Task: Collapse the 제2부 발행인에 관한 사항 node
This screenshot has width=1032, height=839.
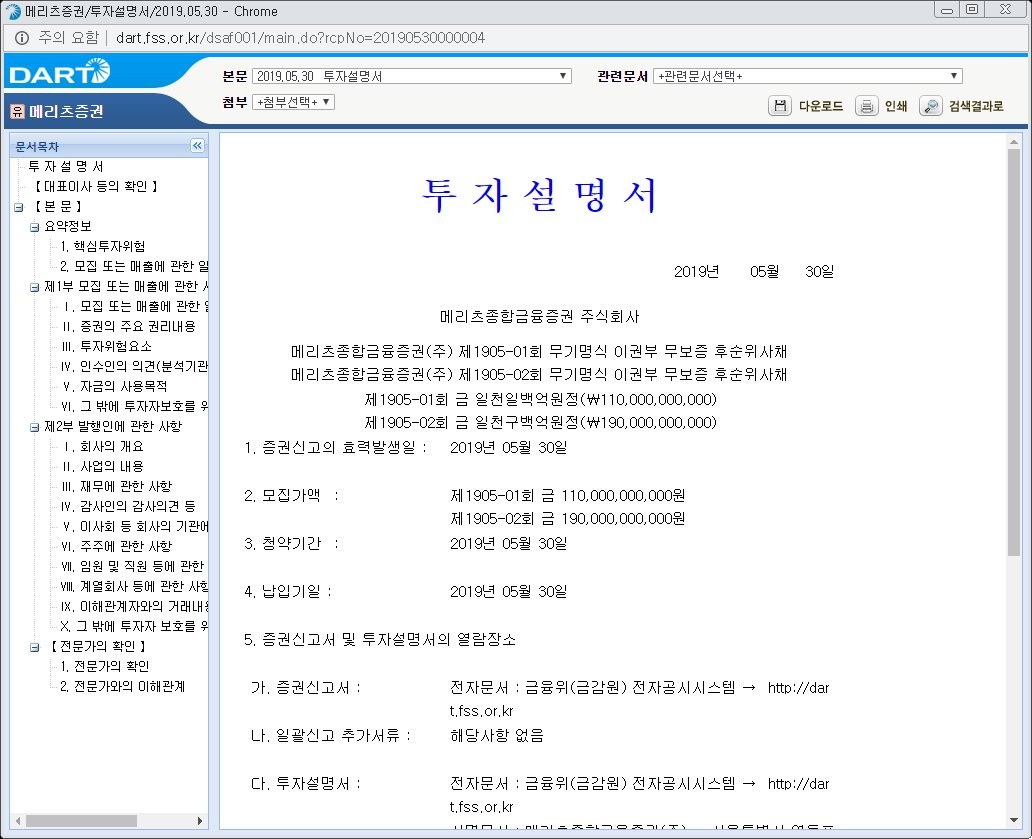Action: tap(34, 427)
